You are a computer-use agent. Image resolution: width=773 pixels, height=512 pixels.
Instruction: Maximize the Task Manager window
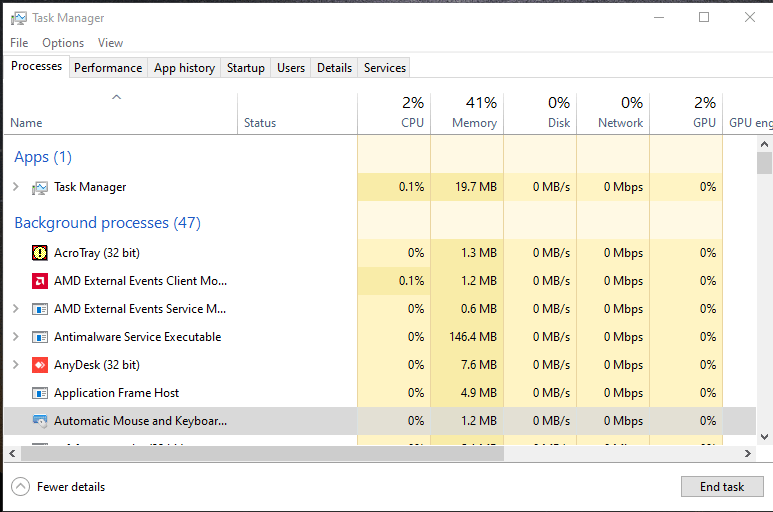pos(704,17)
